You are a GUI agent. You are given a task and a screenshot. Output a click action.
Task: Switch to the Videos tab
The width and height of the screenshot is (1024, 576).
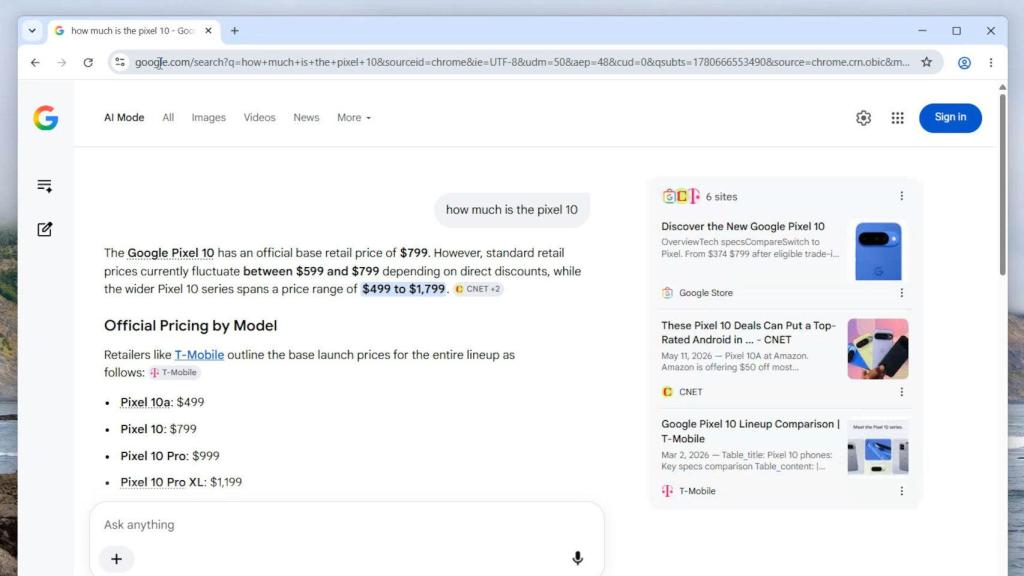point(259,118)
